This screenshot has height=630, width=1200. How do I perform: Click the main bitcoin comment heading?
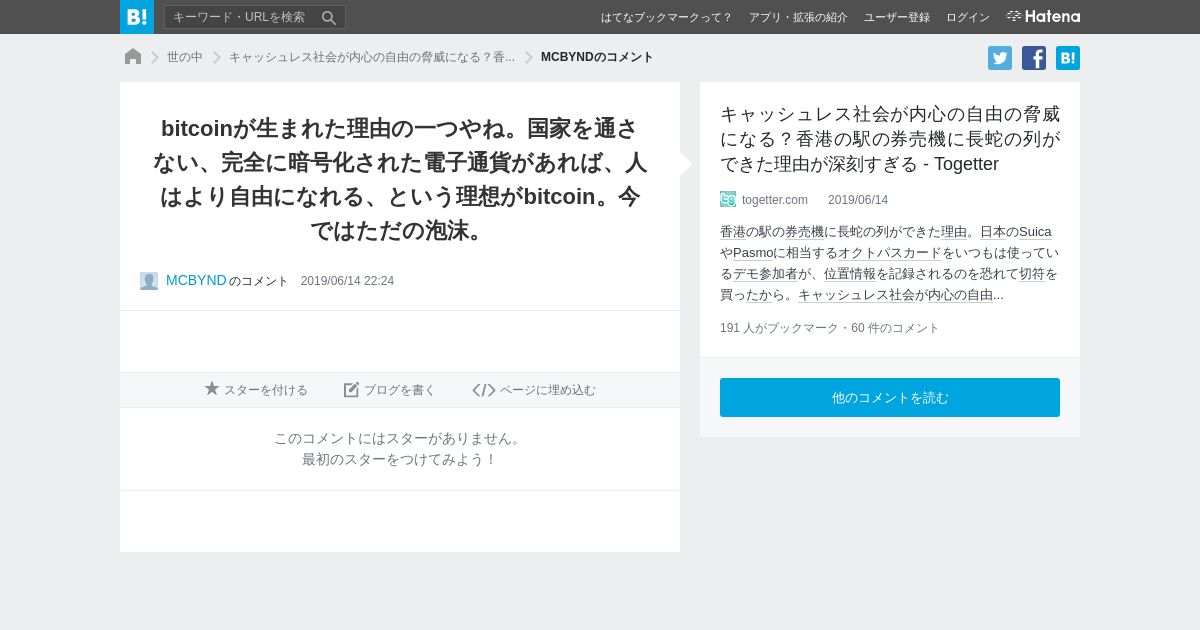click(400, 179)
